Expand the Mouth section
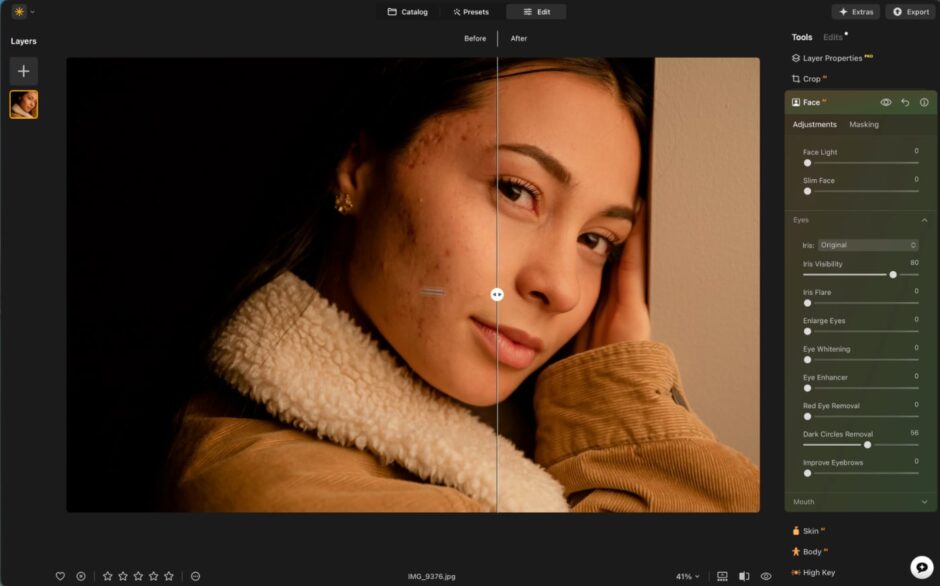Viewport: 940px width, 586px height. [923, 501]
